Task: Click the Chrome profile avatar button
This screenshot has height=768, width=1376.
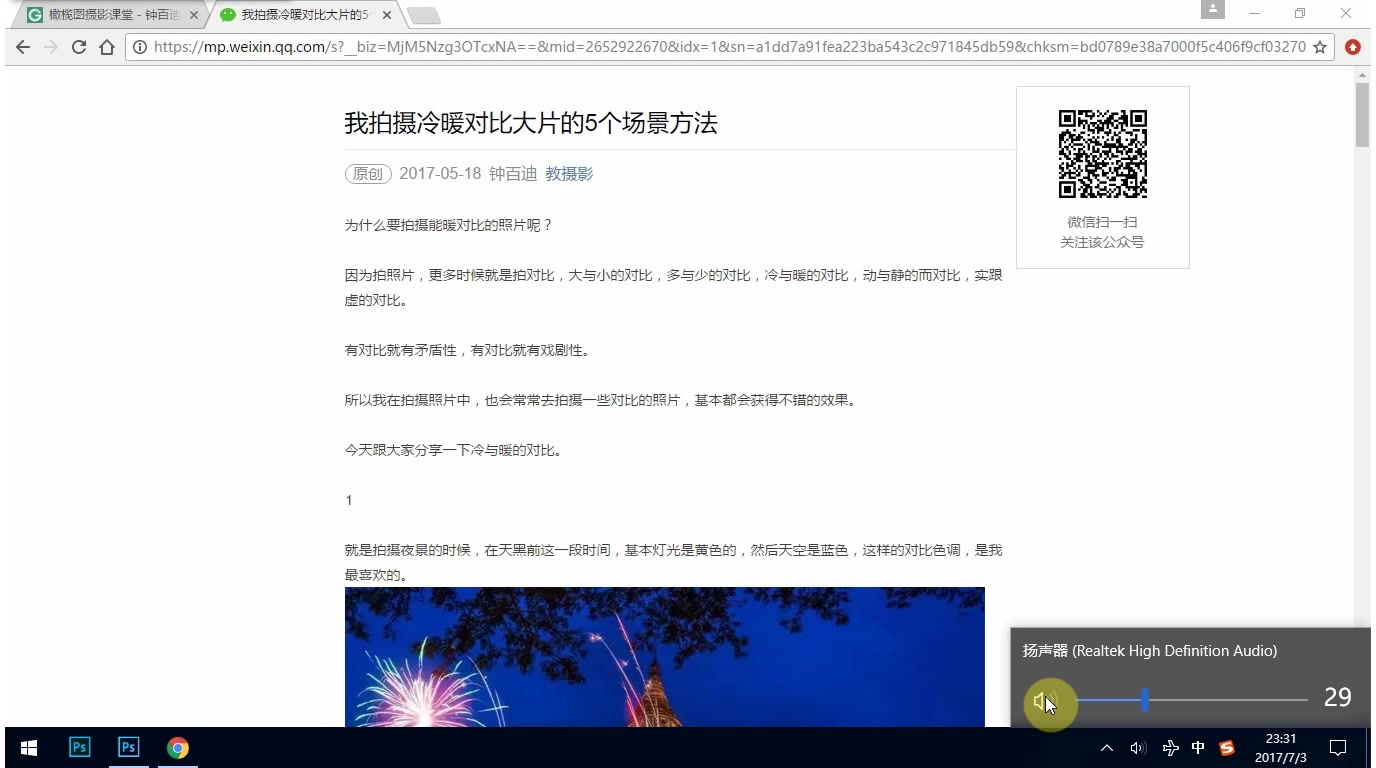Action: pyautogui.click(x=1213, y=10)
